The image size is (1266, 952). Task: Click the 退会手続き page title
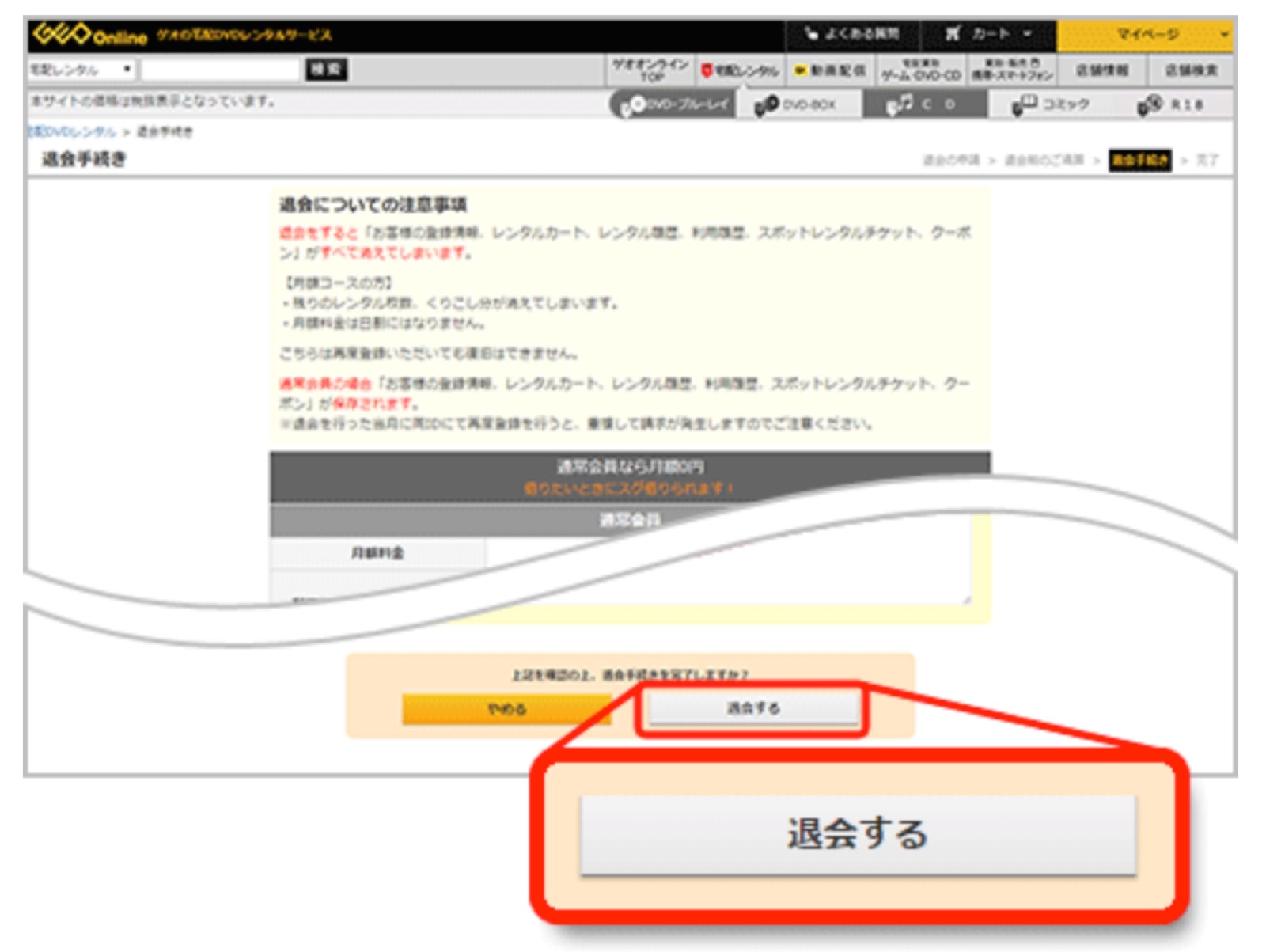pyautogui.click(x=84, y=159)
